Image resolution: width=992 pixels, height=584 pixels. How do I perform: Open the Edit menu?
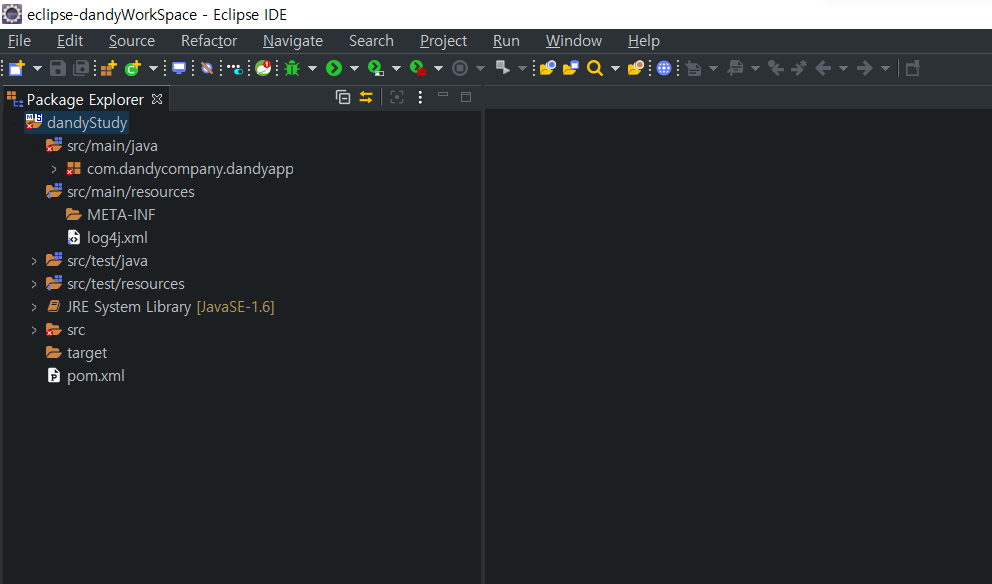[70, 41]
